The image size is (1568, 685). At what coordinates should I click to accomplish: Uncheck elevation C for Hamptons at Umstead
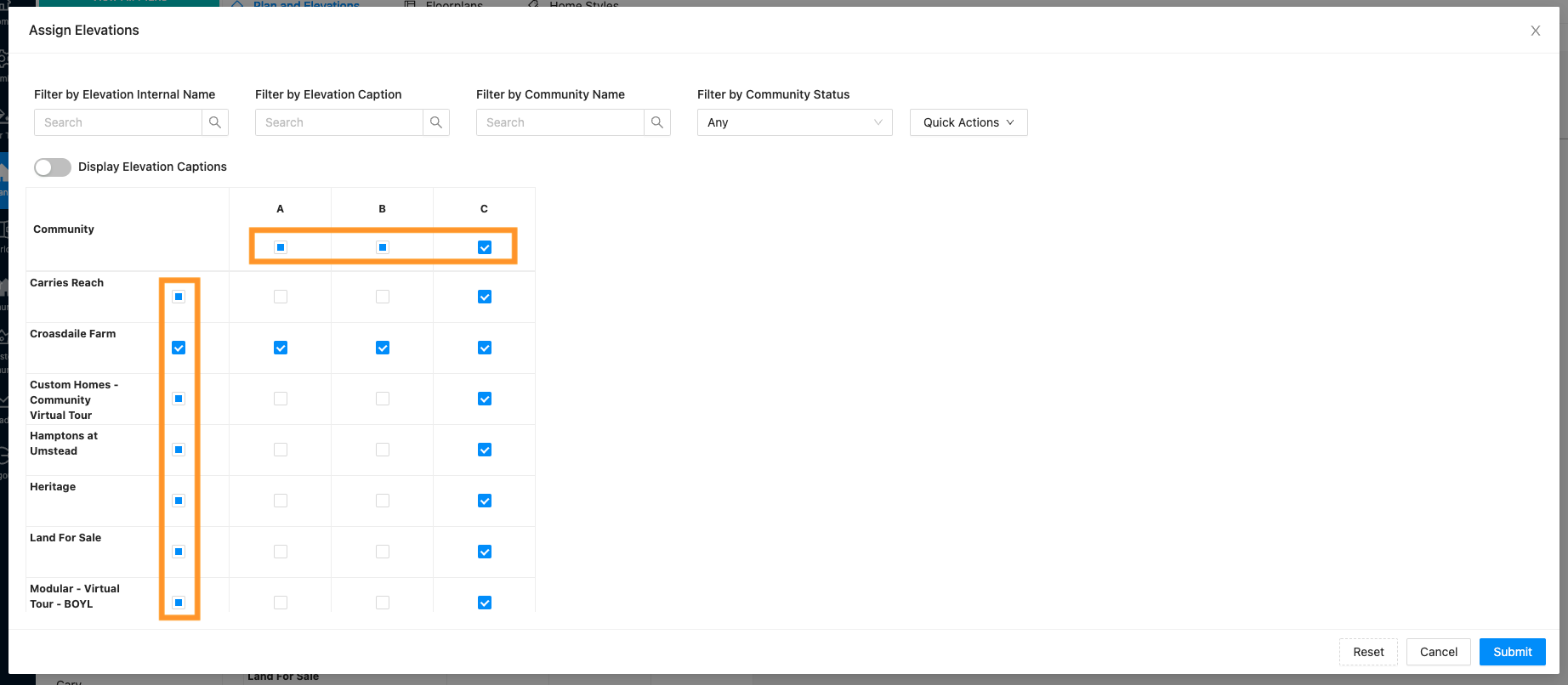point(485,450)
